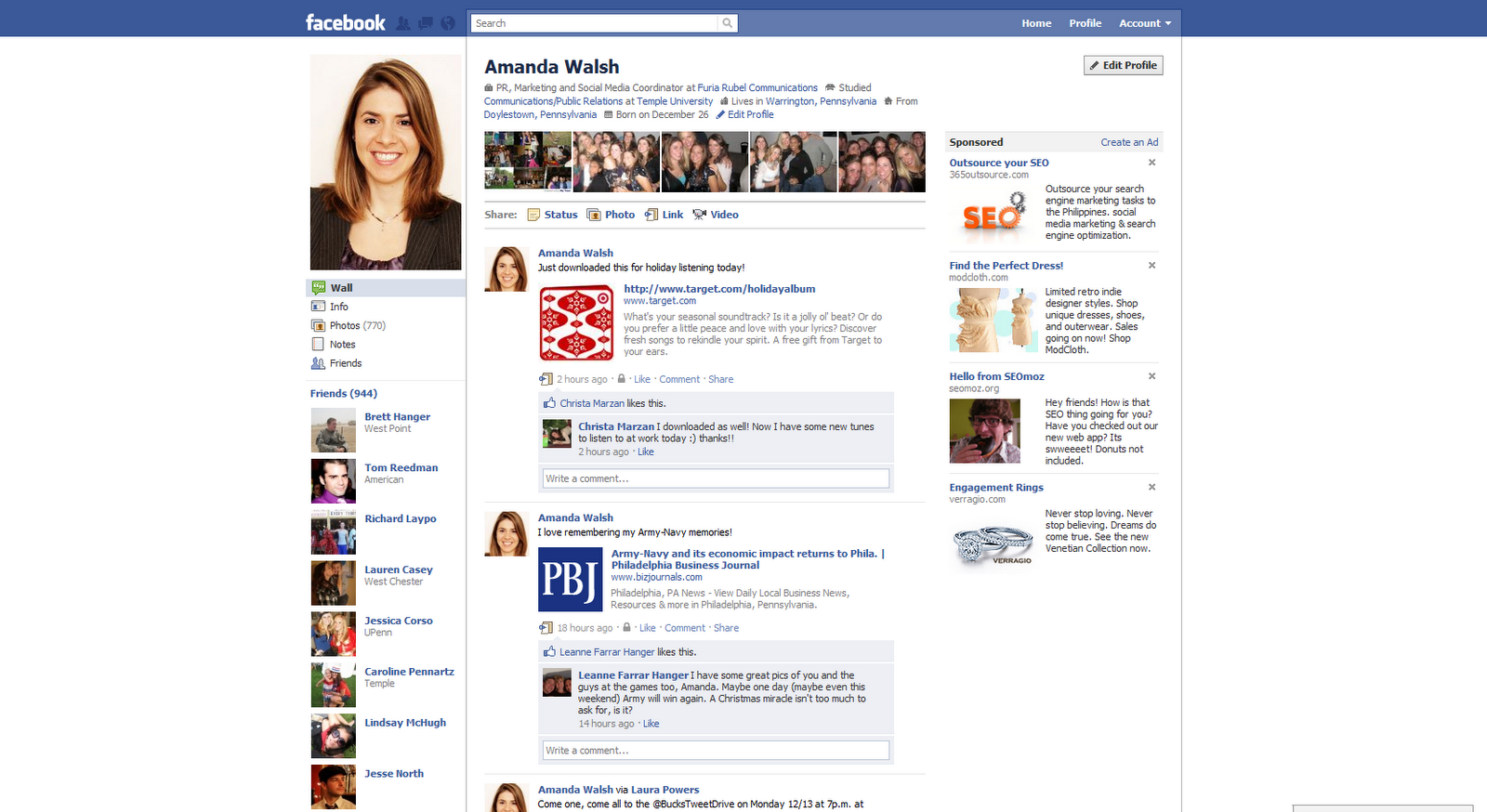The image size is (1487, 812).
Task: Open the Army-Navy Philadelphia Business Journal article
Action: tap(747, 559)
